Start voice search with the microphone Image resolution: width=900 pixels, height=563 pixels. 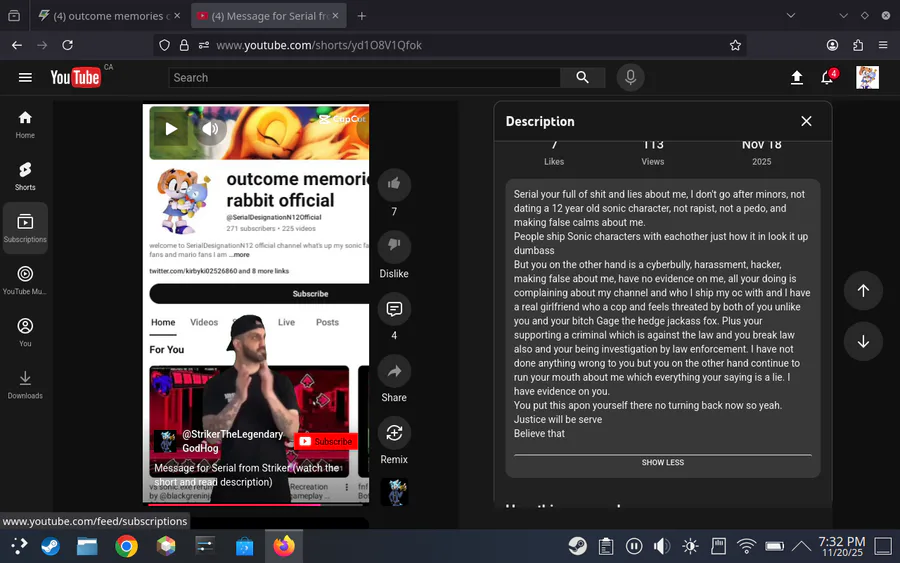(630, 77)
